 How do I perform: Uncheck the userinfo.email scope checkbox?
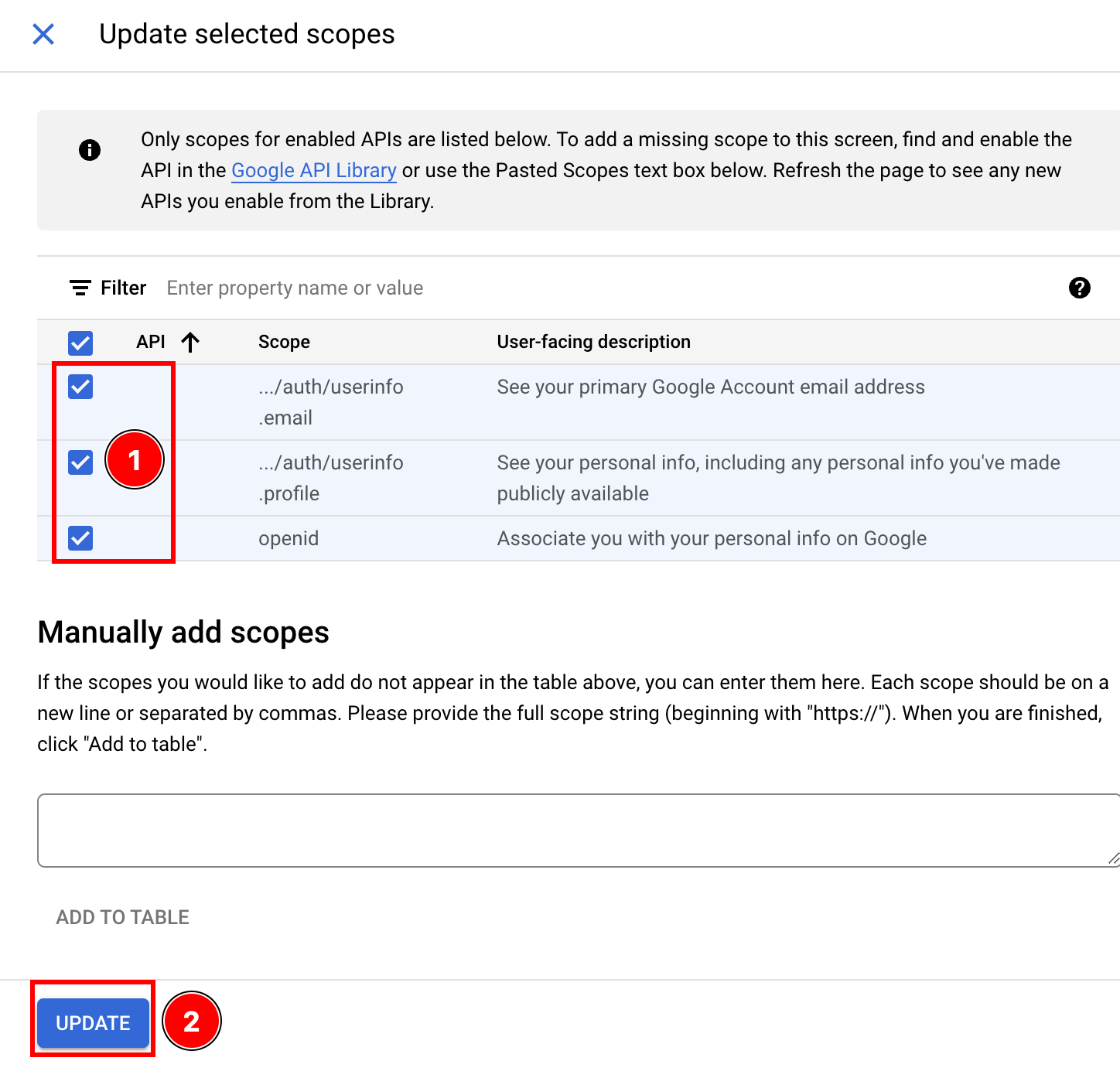pos(80,387)
